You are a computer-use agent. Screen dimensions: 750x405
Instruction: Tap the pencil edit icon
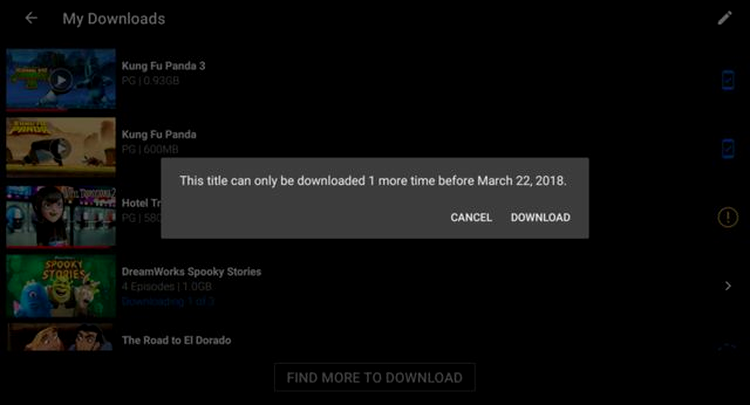click(725, 18)
